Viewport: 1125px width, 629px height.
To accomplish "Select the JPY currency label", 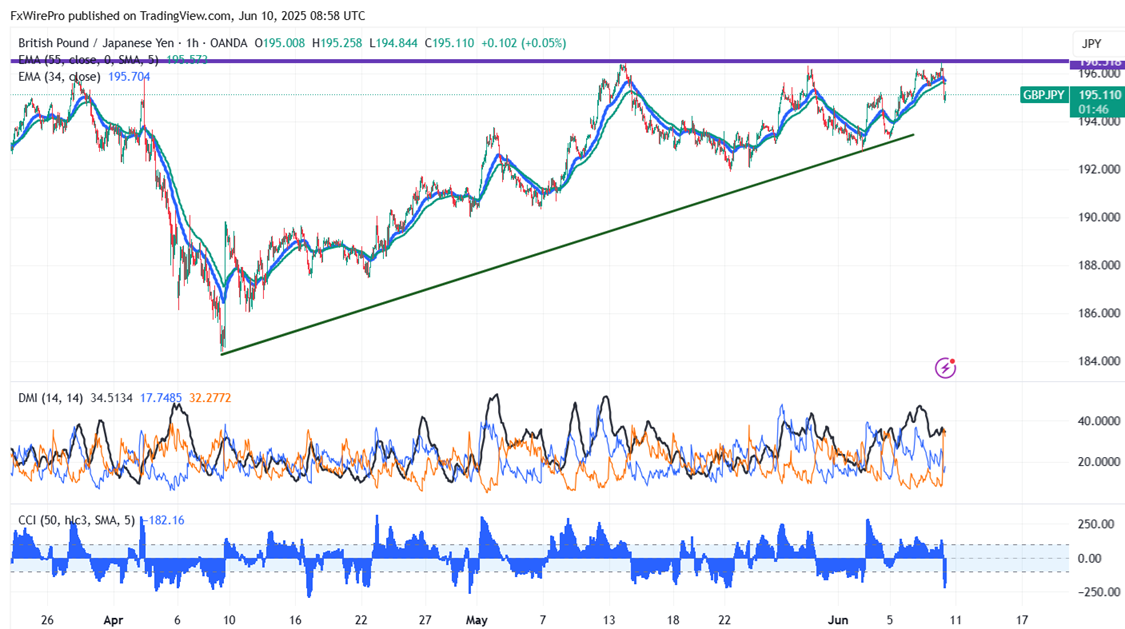I will point(1091,43).
